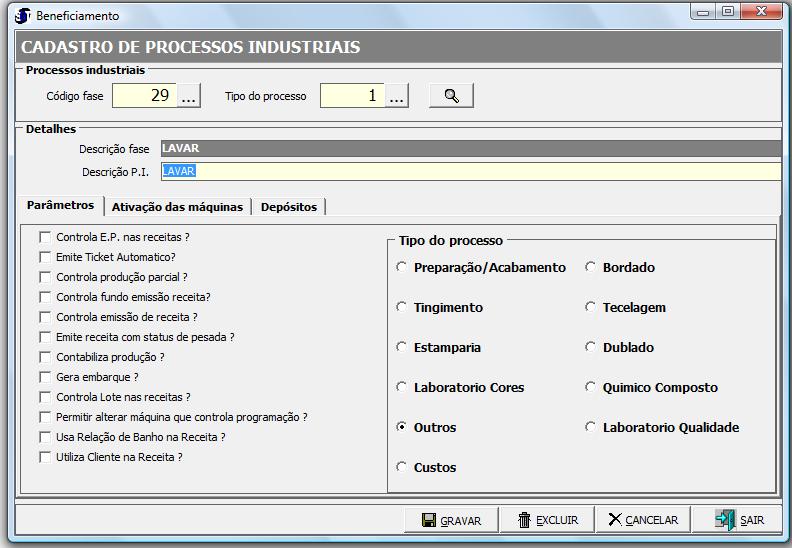Image resolution: width=792 pixels, height=548 pixels.
Task: Click the CANCELAR X button
Action: [x=643, y=520]
